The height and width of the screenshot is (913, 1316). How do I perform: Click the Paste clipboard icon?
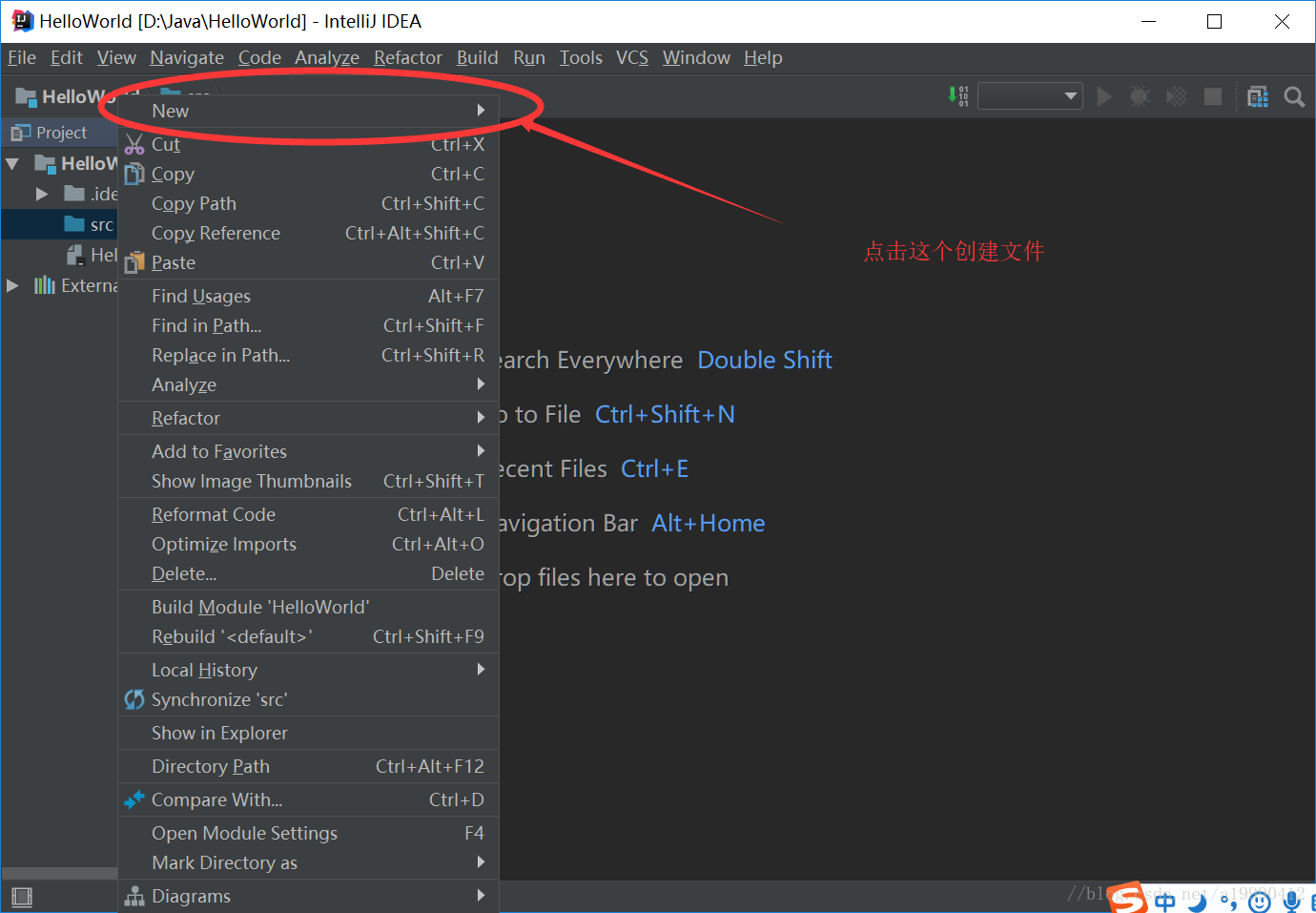pos(134,262)
